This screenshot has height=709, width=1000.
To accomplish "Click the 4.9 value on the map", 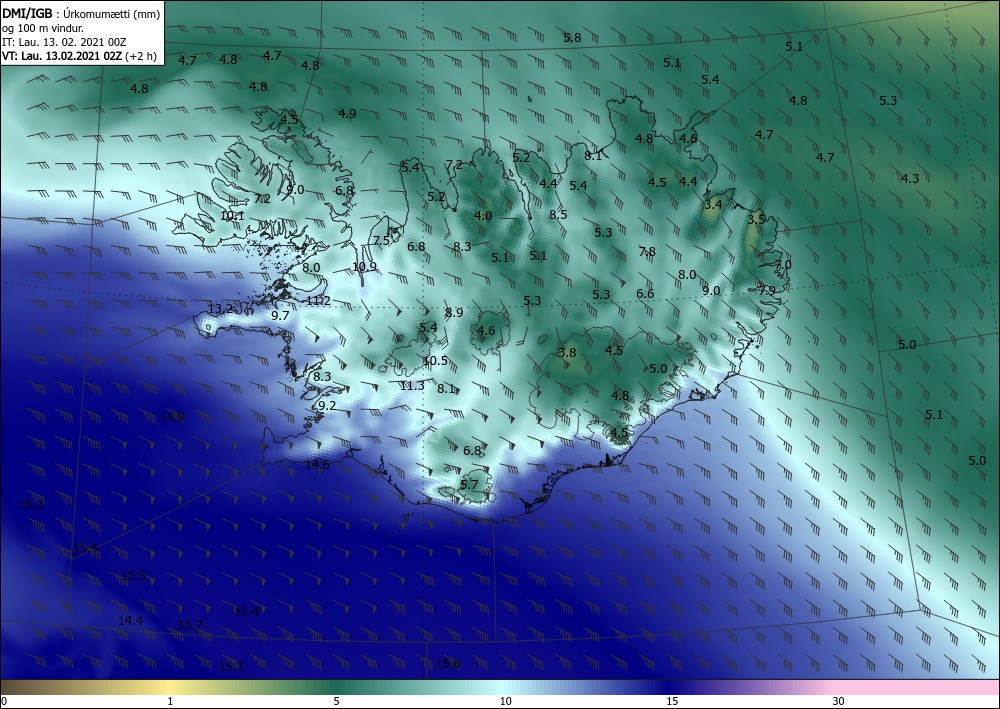I will pos(347,114).
